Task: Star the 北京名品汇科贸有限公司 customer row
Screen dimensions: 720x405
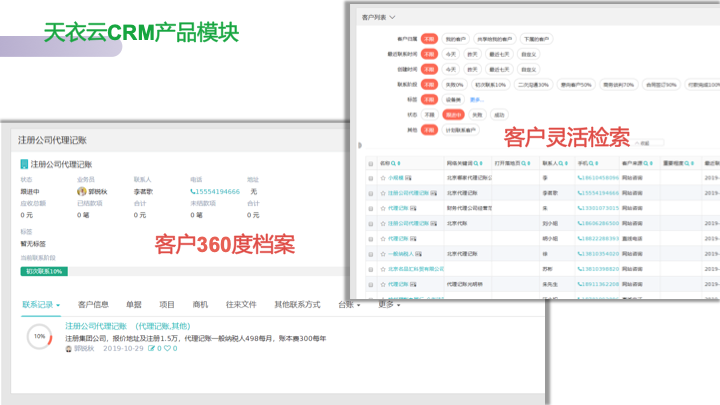Action: pos(382,269)
